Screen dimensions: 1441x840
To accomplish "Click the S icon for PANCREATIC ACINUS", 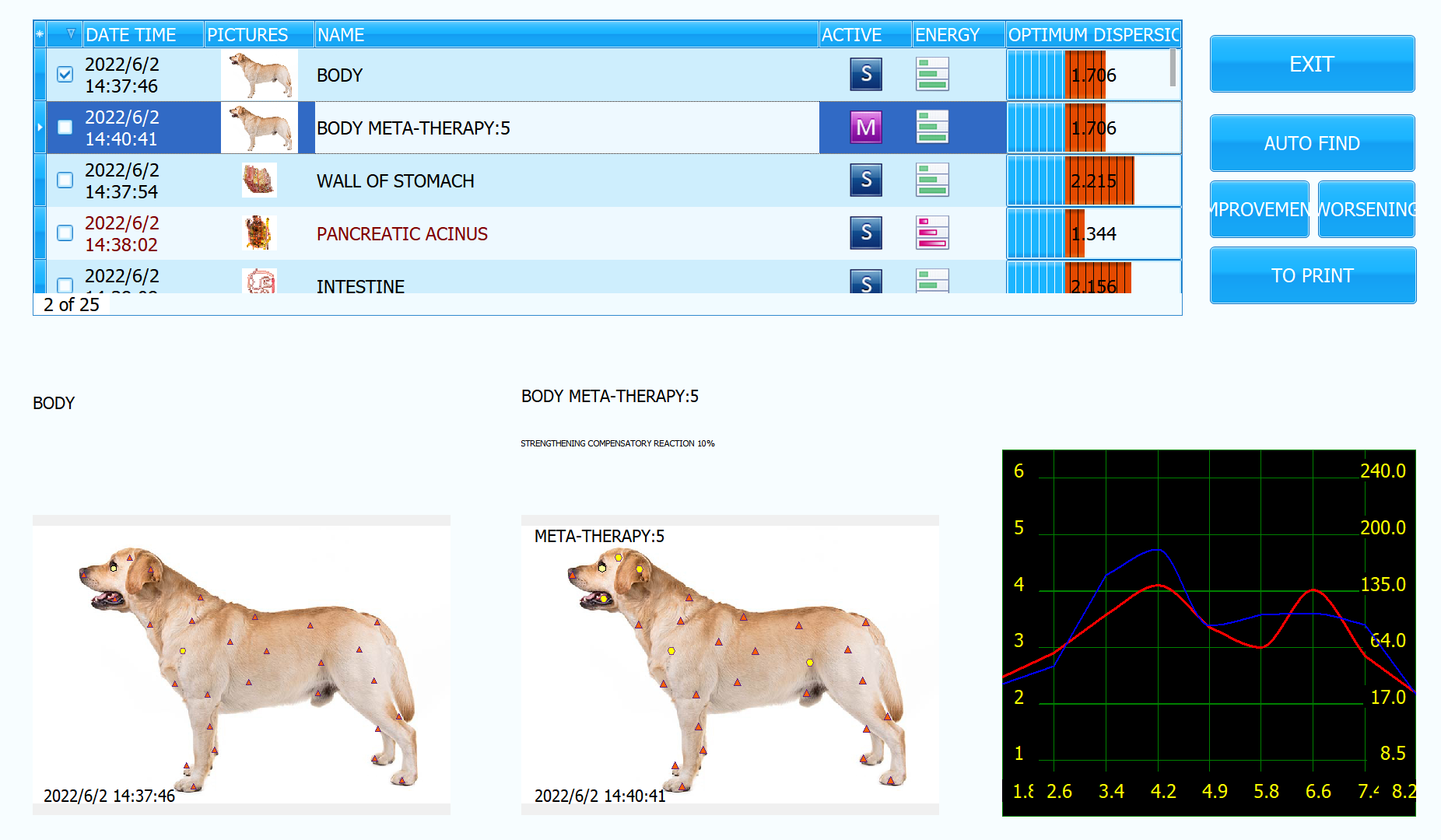I will pyautogui.click(x=866, y=233).
